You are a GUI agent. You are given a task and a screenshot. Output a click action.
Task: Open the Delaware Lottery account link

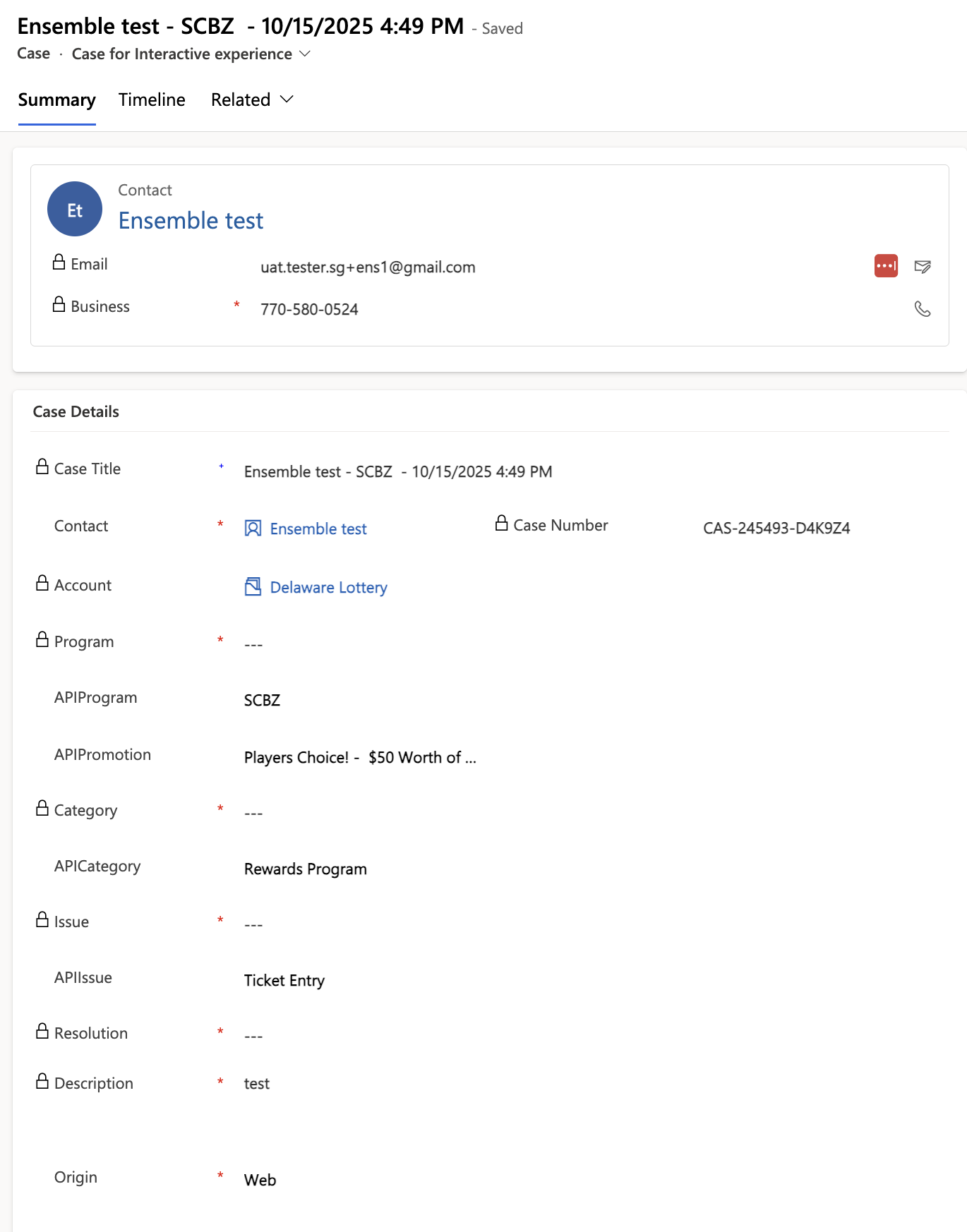pyautogui.click(x=328, y=588)
